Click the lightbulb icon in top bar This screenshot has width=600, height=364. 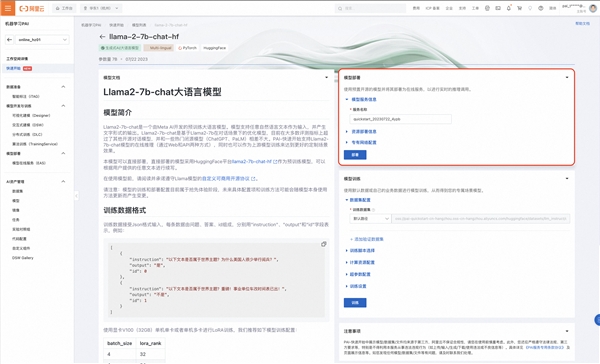pyautogui.click(x=530, y=8)
